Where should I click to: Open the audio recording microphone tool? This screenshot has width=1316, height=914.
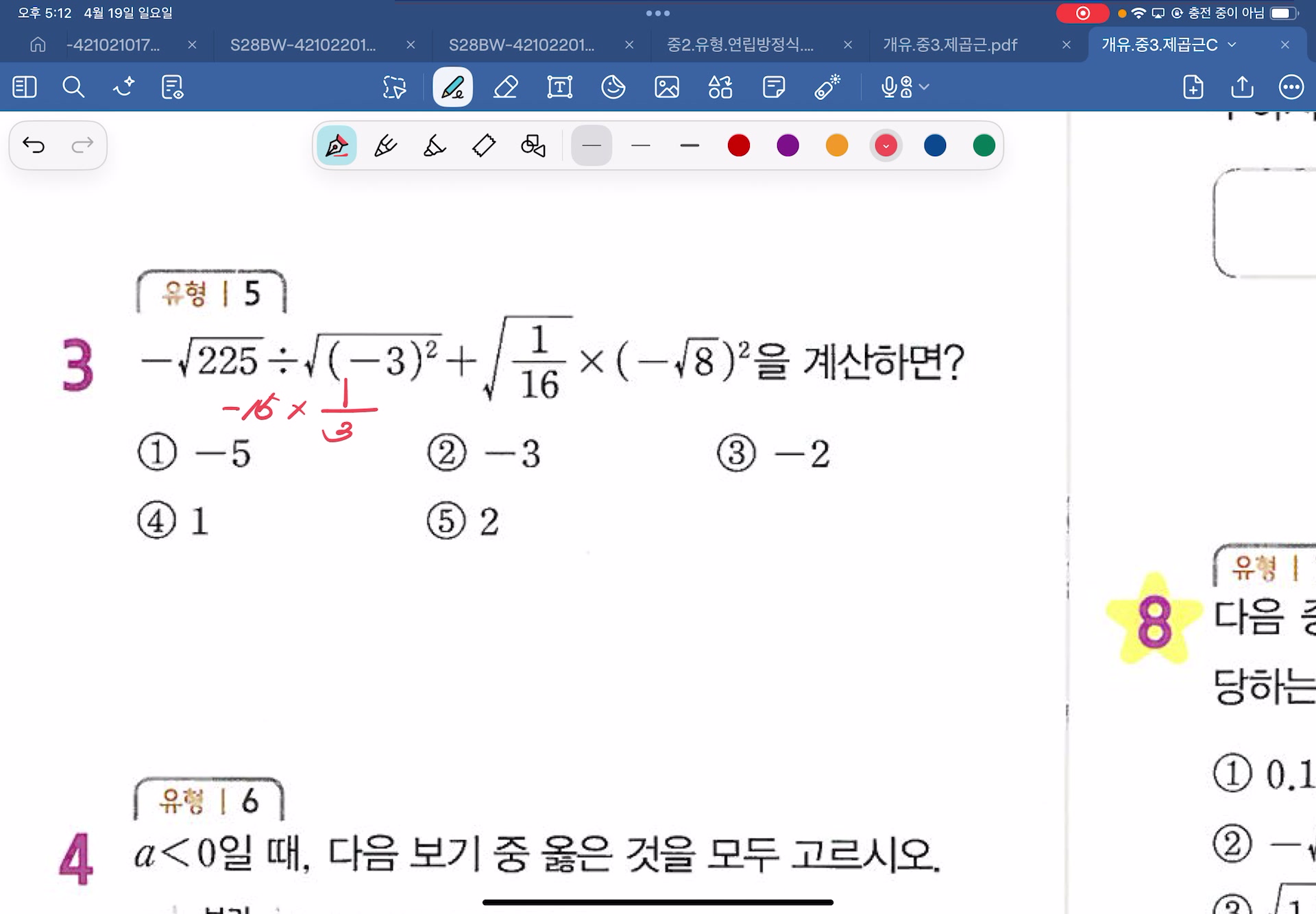click(896, 87)
